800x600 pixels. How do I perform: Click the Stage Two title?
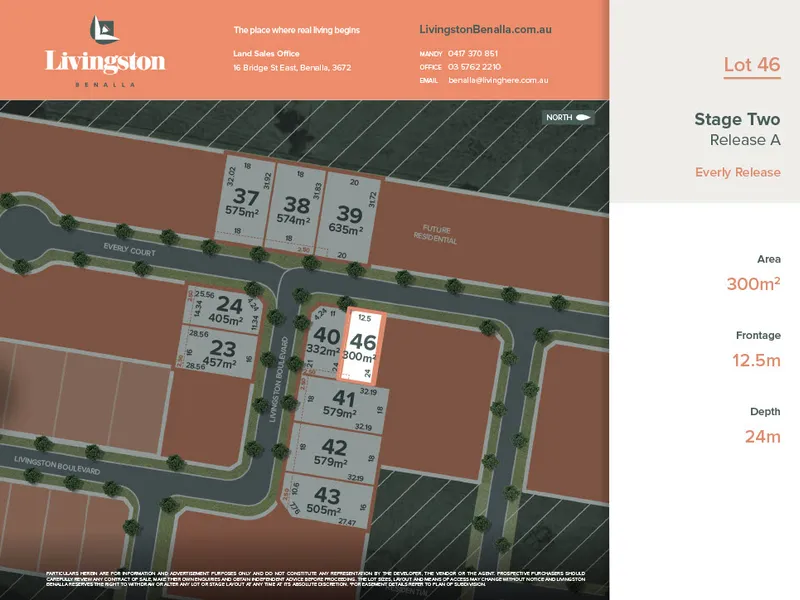[x=737, y=119]
